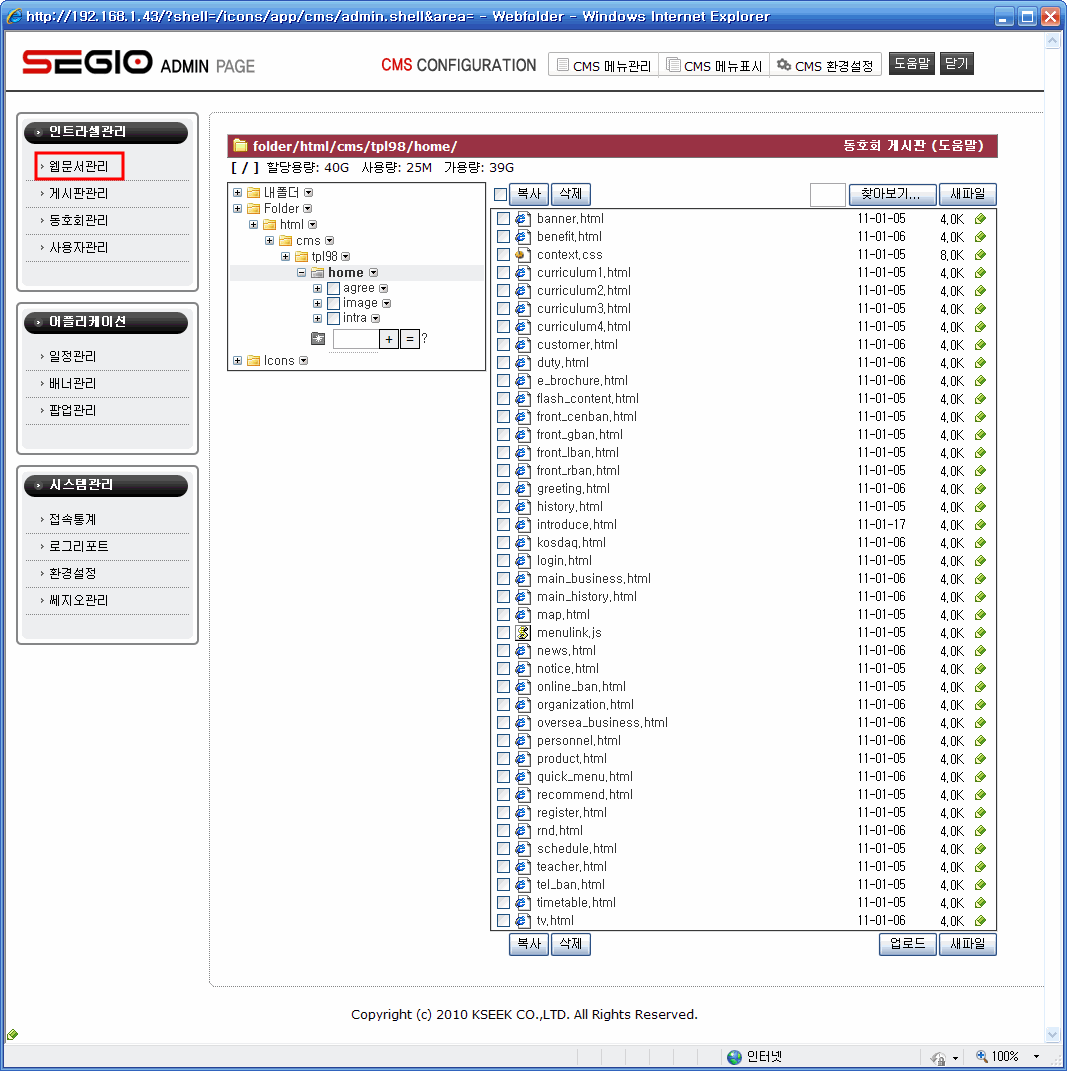Image resolution: width=1067 pixels, height=1071 pixels.
Task: Click the Icons folder icon in tree
Action: (254, 361)
